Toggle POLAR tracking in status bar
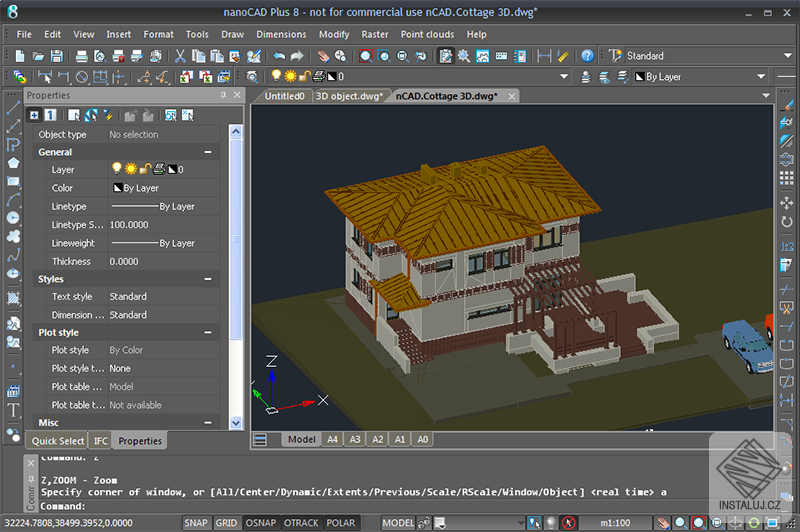 pos(341,523)
